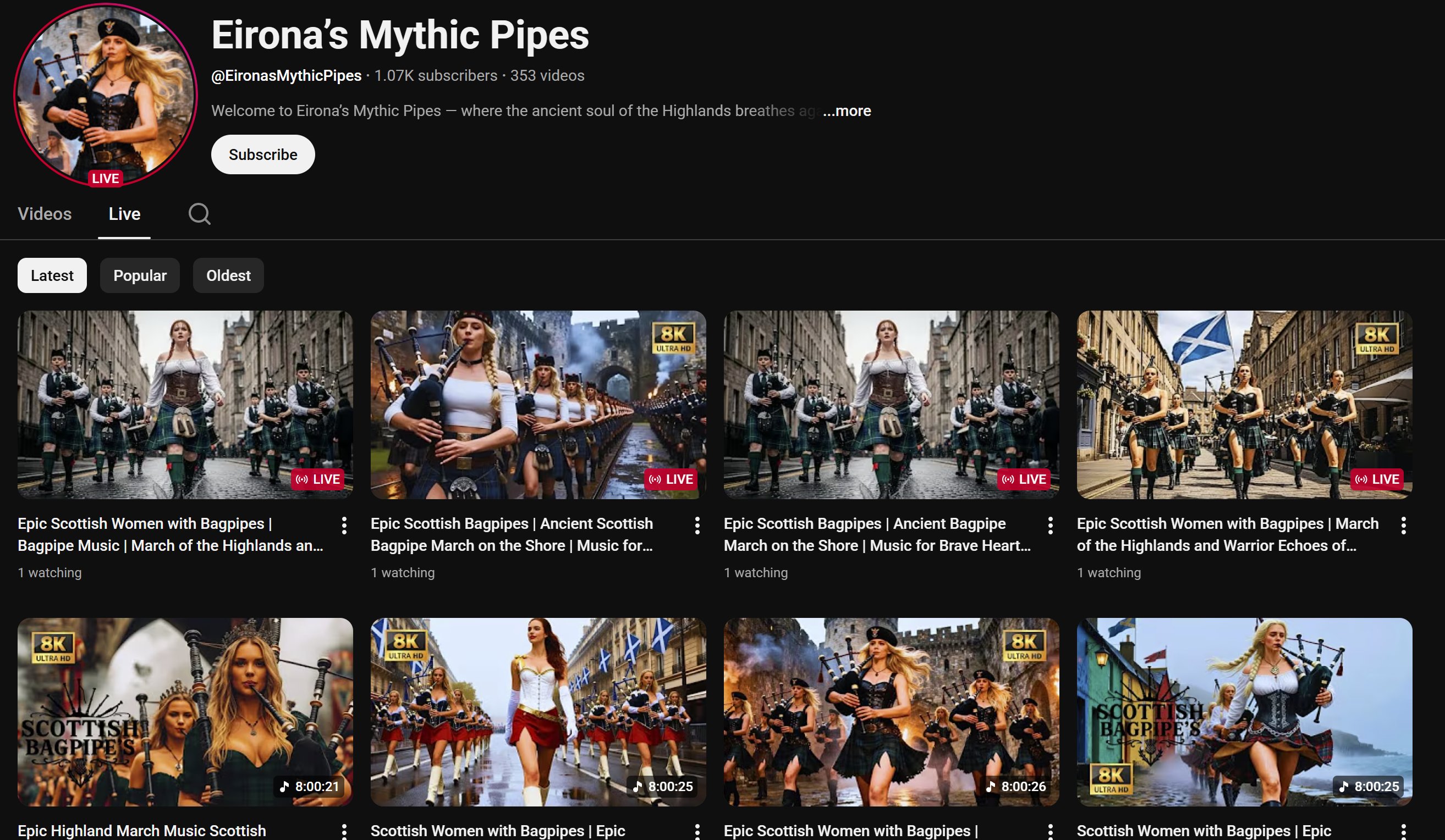Open three-dot menu for the last video in the second row
1445x840 pixels.
point(1403,831)
